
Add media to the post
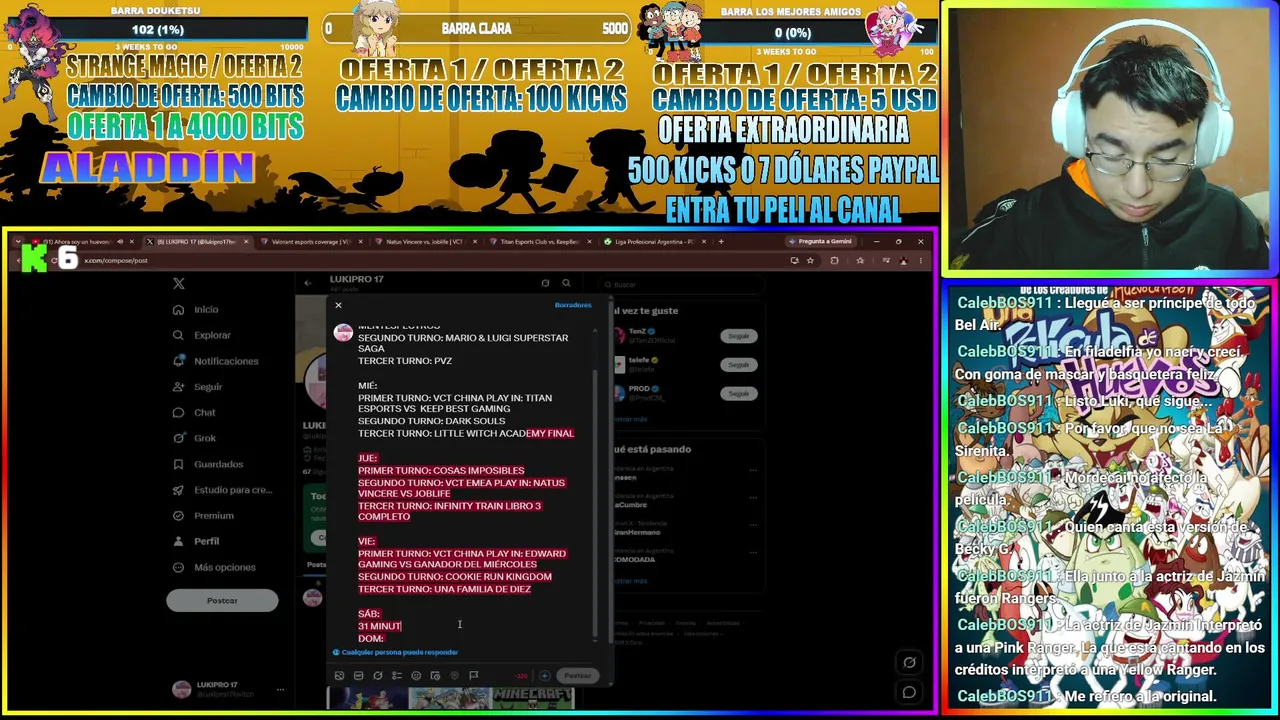[339, 676]
